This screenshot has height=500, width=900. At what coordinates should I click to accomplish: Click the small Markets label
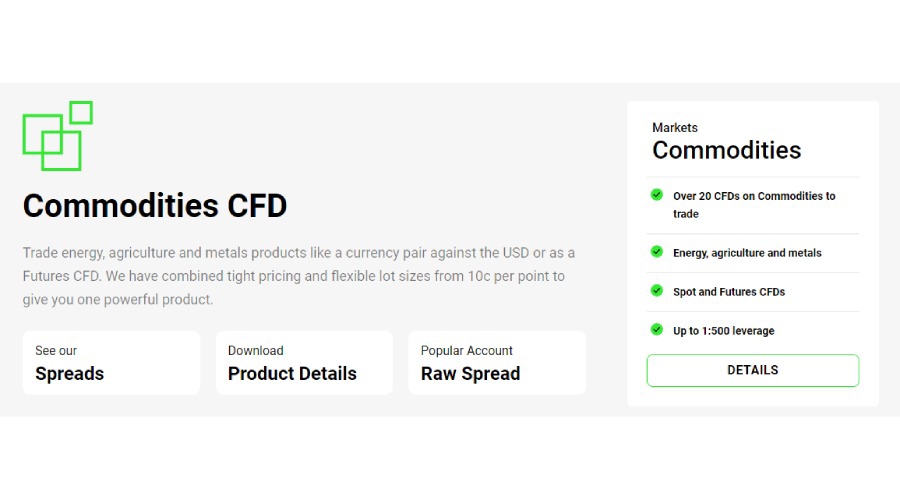(x=675, y=128)
